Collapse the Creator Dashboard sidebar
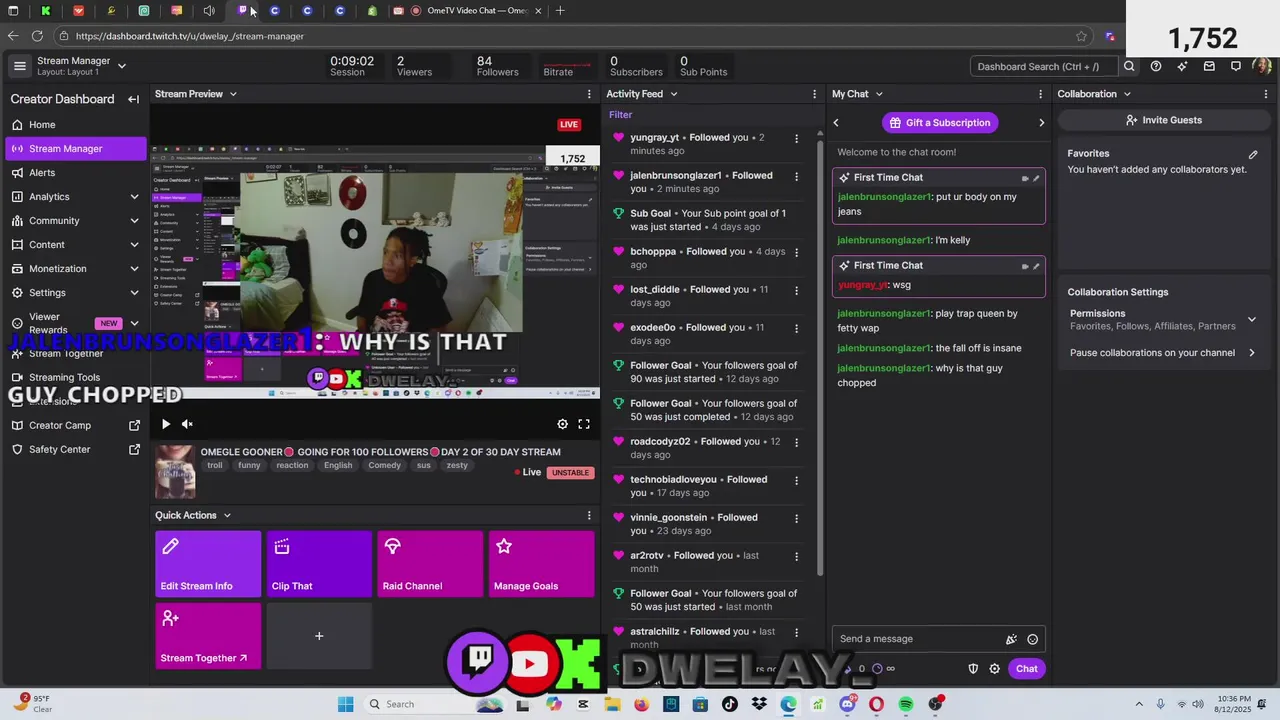 (133, 99)
